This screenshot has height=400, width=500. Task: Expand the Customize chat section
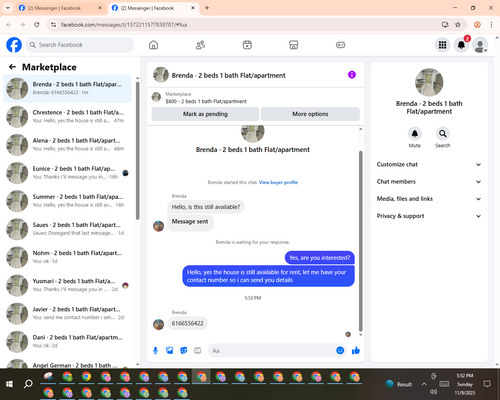pyautogui.click(x=429, y=164)
